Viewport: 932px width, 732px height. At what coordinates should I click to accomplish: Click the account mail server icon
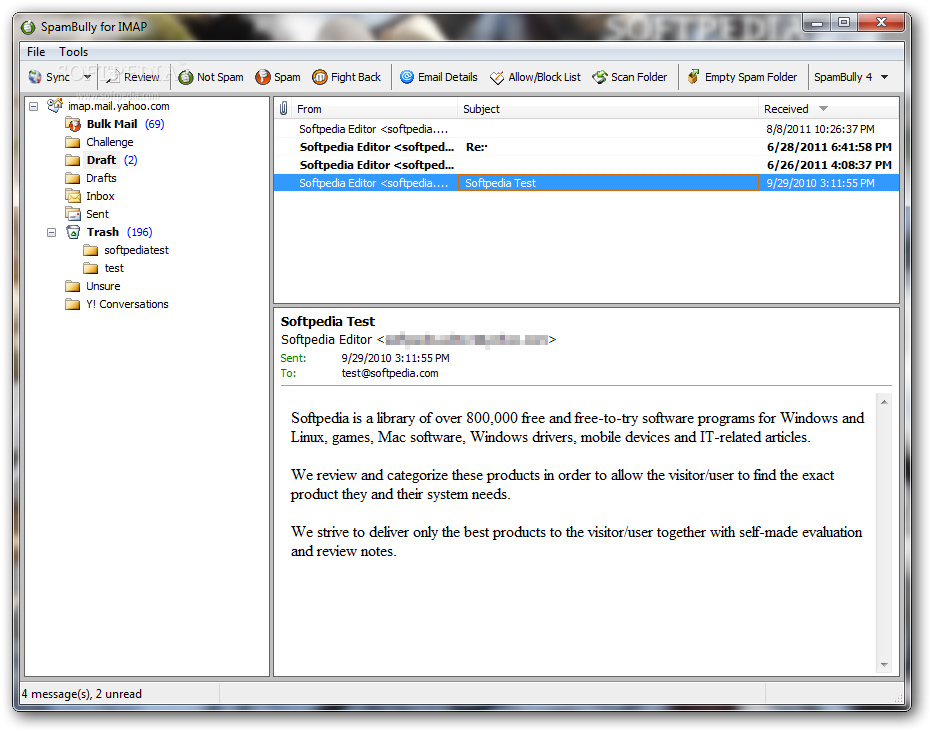pyautogui.click(x=55, y=106)
